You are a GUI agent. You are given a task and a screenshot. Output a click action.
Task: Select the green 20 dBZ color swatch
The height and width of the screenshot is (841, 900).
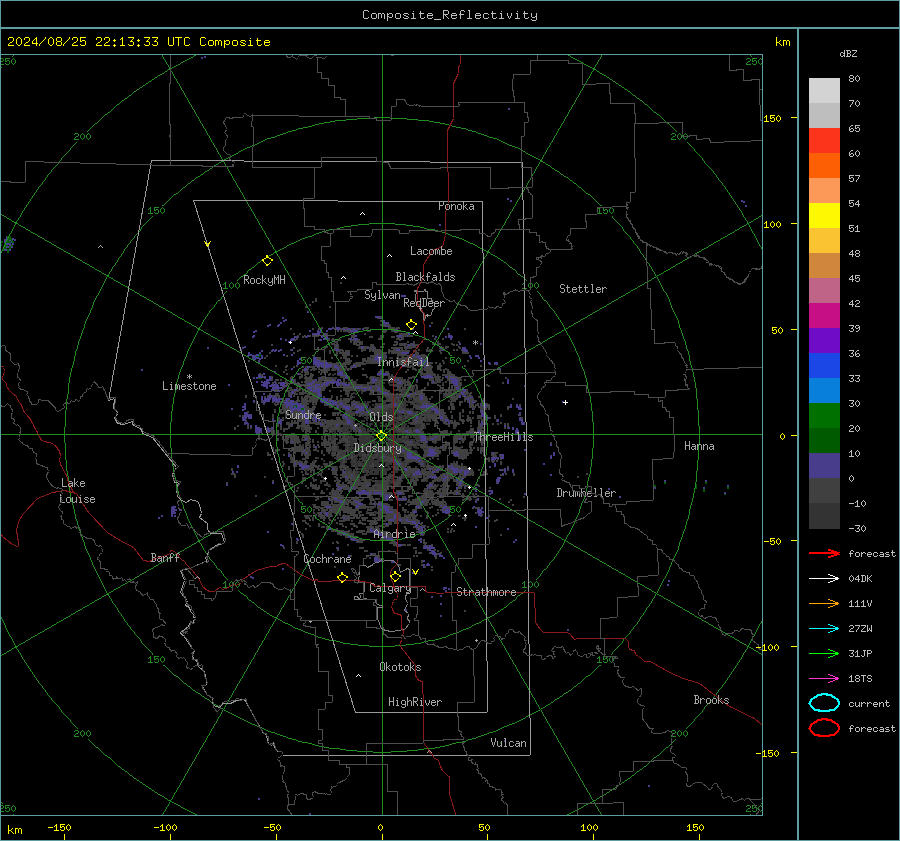pyautogui.click(x=824, y=416)
